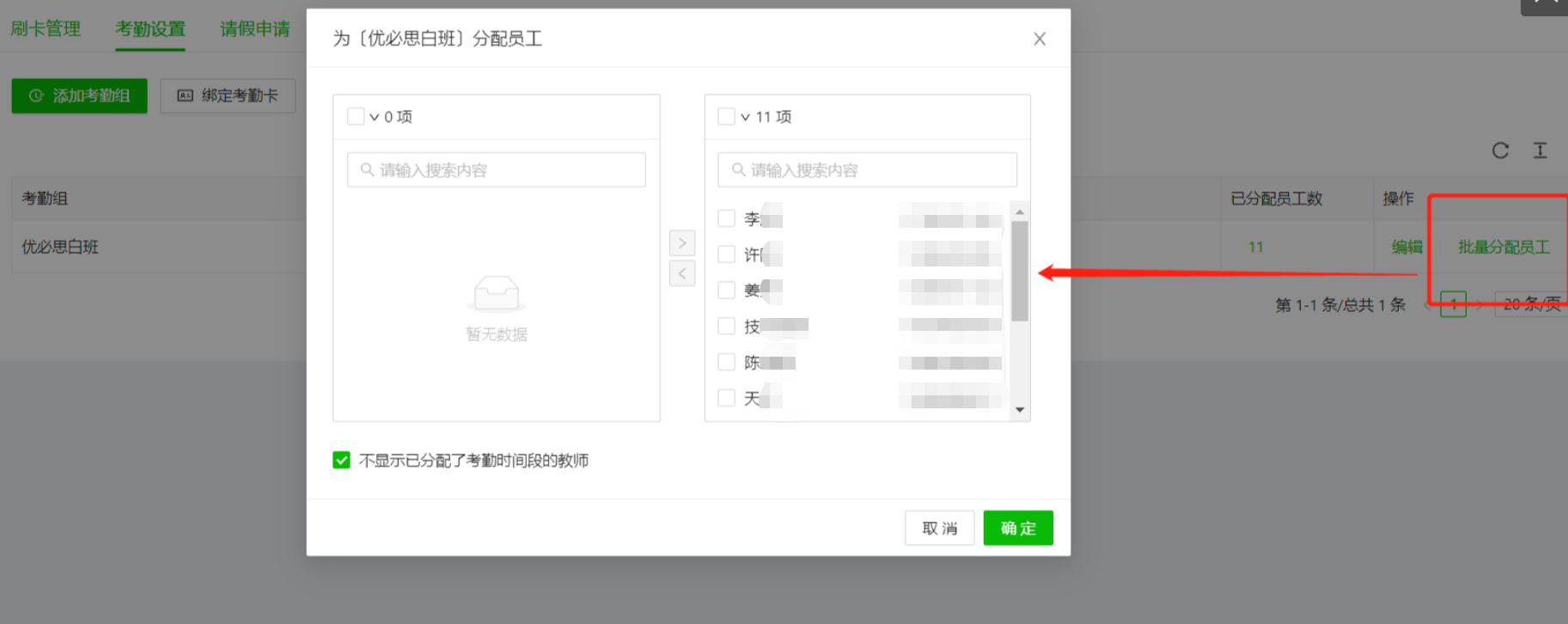The image size is (1568, 624).
Task: Move selected items left with the arrow button
Action: 682,273
